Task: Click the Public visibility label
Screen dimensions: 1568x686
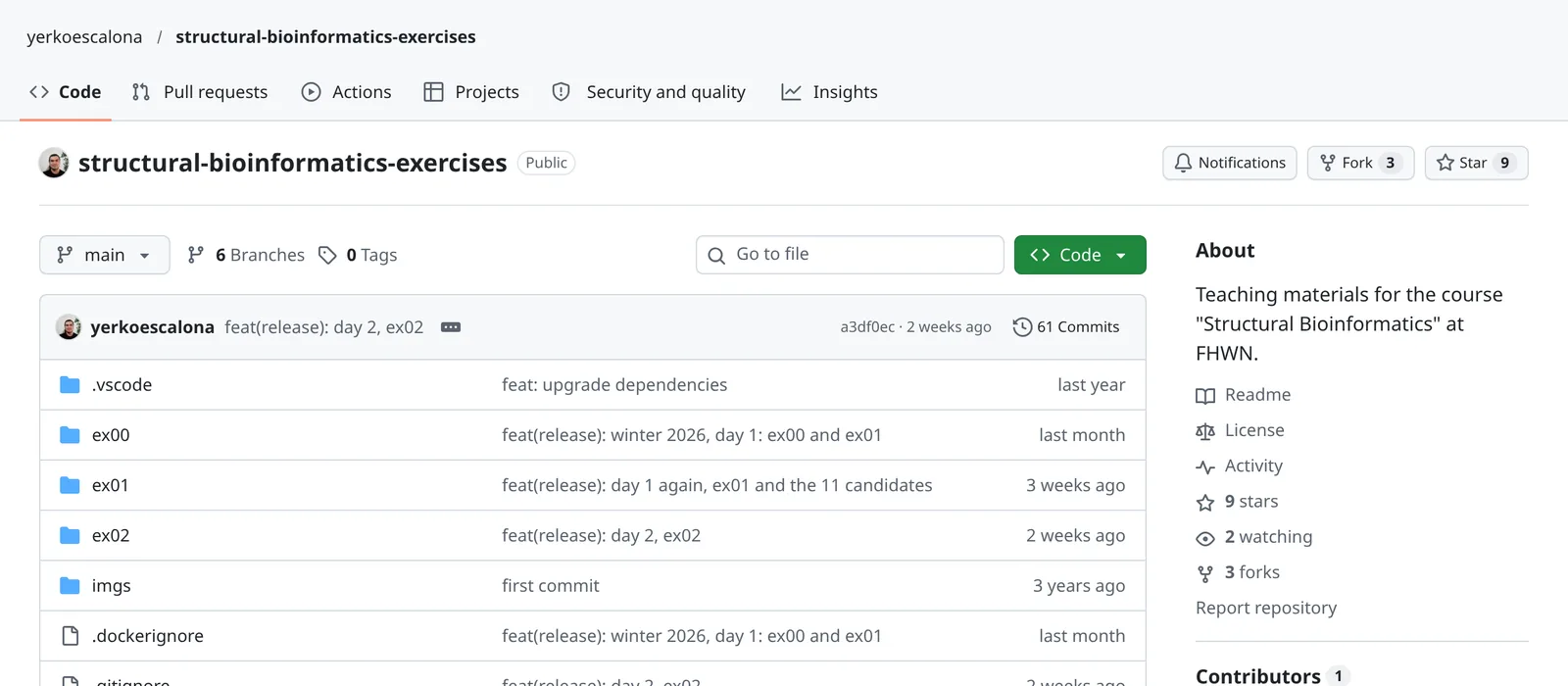Action: (x=546, y=163)
